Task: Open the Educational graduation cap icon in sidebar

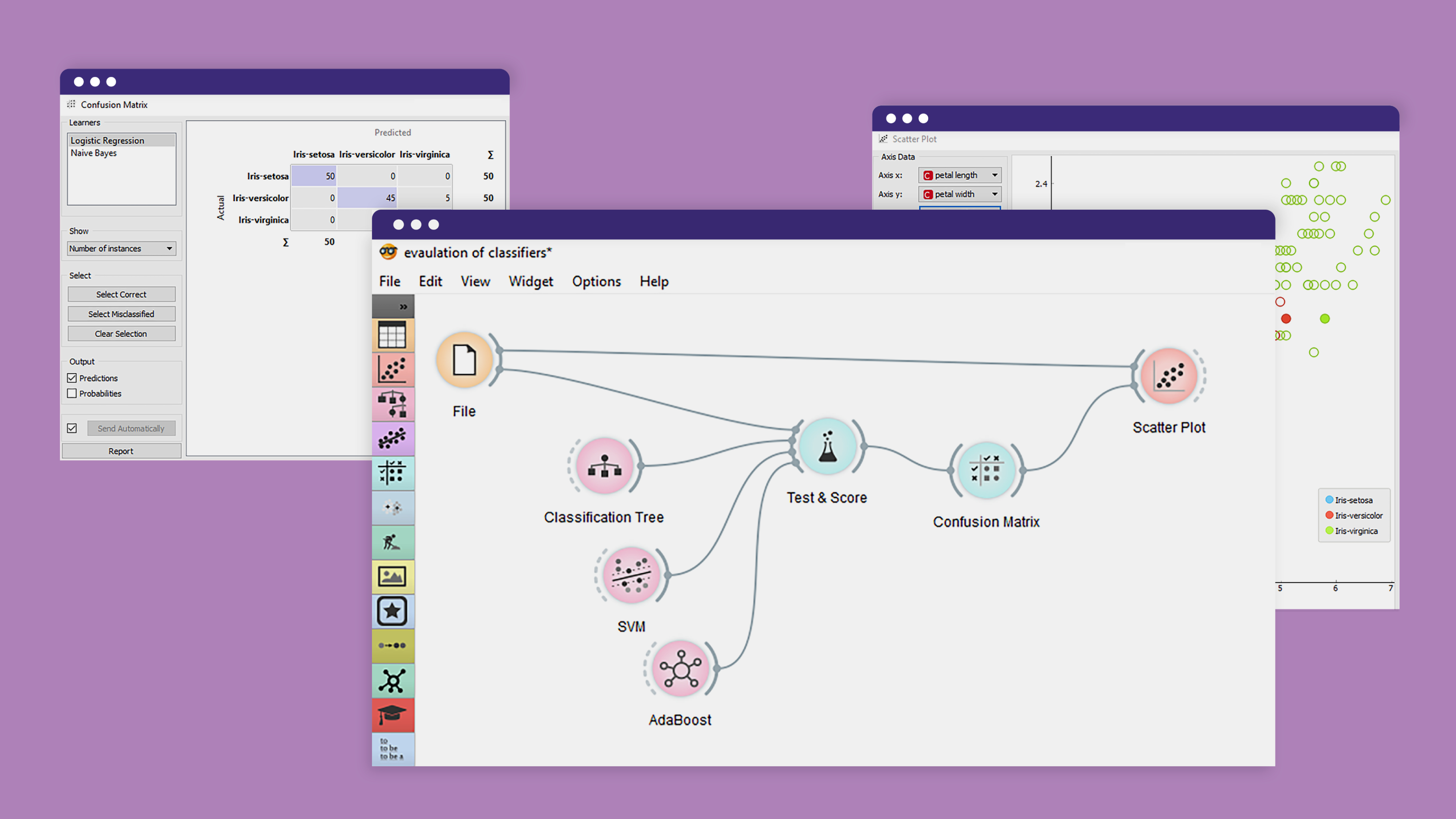Action: coord(392,715)
